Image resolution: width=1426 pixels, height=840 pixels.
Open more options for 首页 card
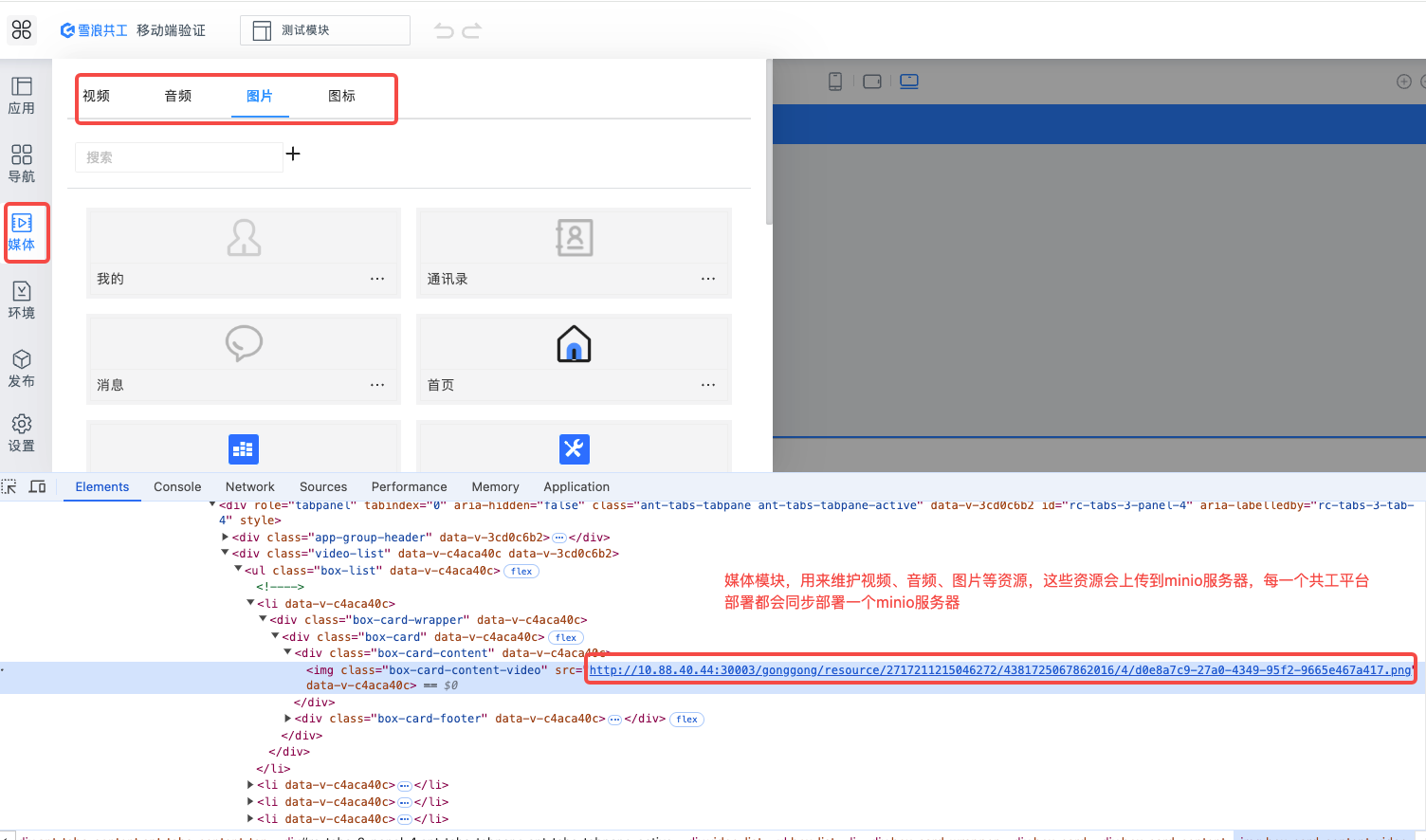point(708,385)
